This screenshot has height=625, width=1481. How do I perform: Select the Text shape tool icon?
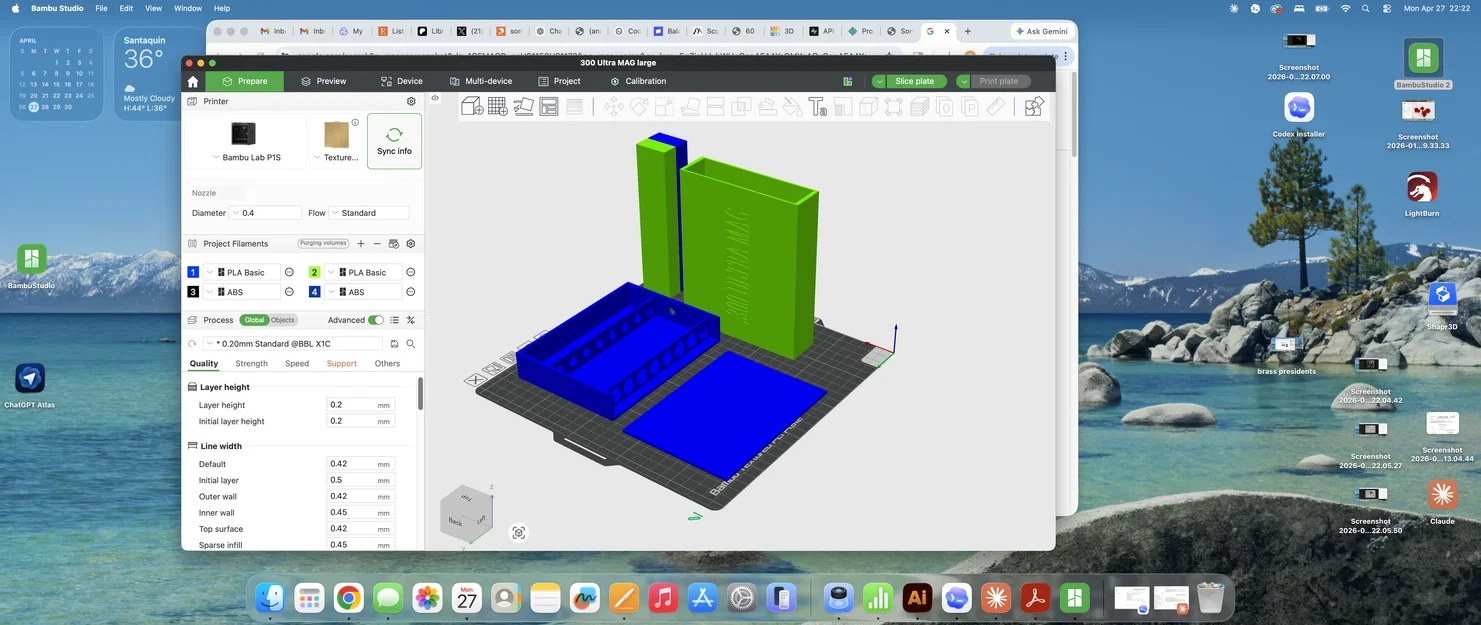point(817,106)
